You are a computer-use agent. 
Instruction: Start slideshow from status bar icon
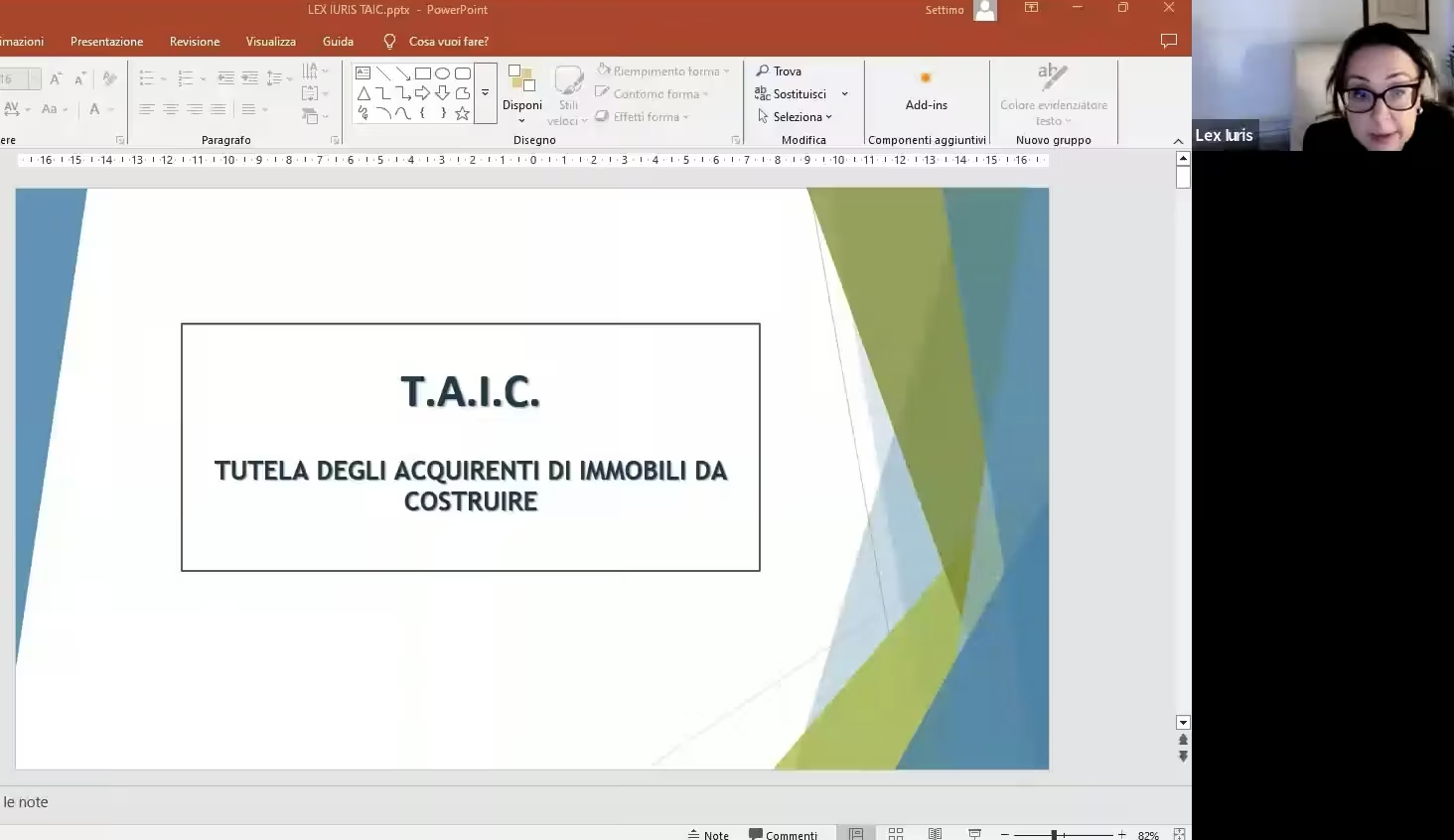pyautogui.click(x=974, y=834)
